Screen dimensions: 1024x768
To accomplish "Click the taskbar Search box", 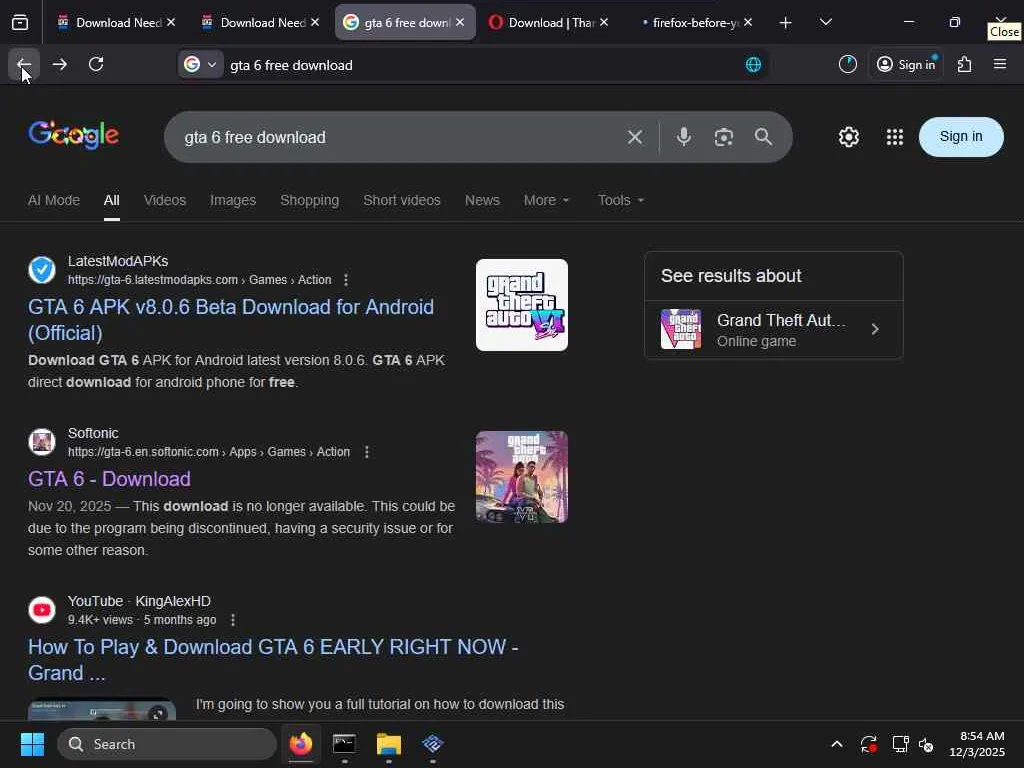I will pyautogui.click(x=167, y=744).
